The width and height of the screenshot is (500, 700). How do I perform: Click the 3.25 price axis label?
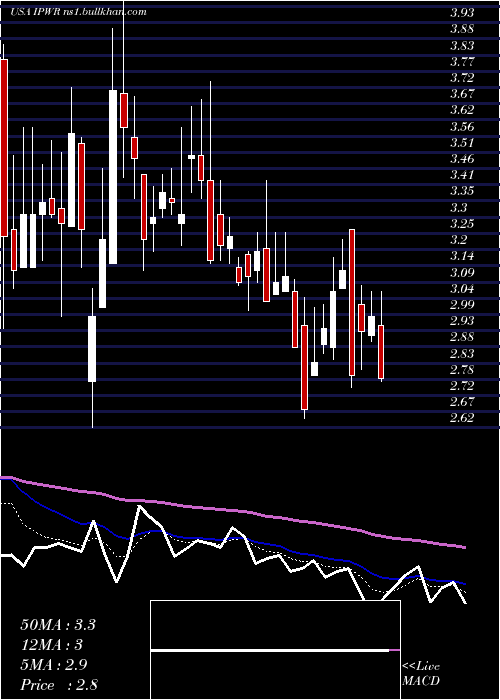tap(462, 223)
